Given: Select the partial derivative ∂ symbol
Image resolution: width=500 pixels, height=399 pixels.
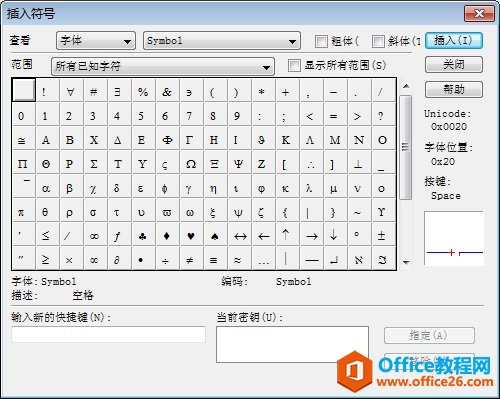Looking at the screenshot, I should (119, 259).
